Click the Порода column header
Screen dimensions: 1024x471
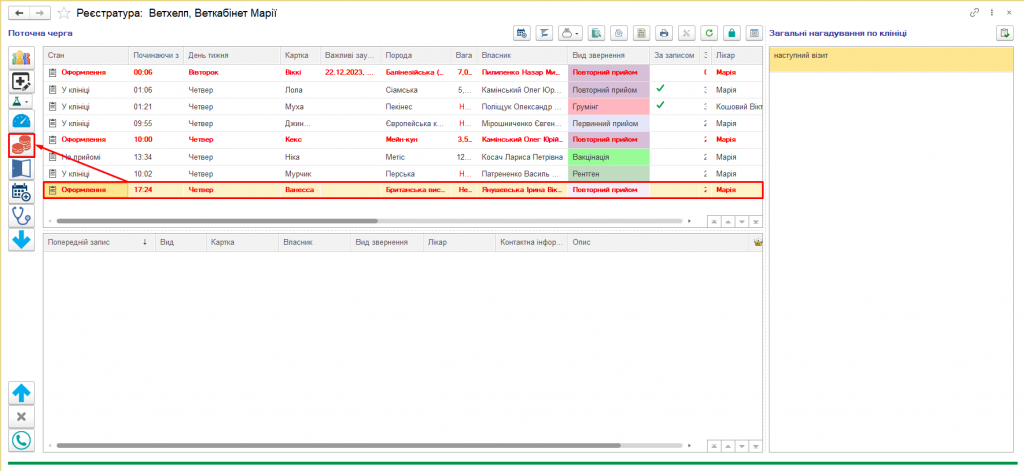[415, 56]
